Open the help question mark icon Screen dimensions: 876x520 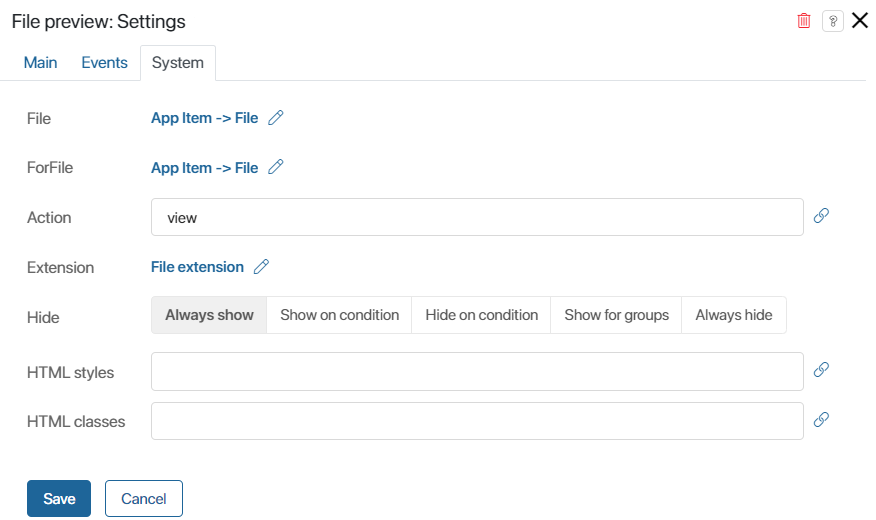click(832, 21)
